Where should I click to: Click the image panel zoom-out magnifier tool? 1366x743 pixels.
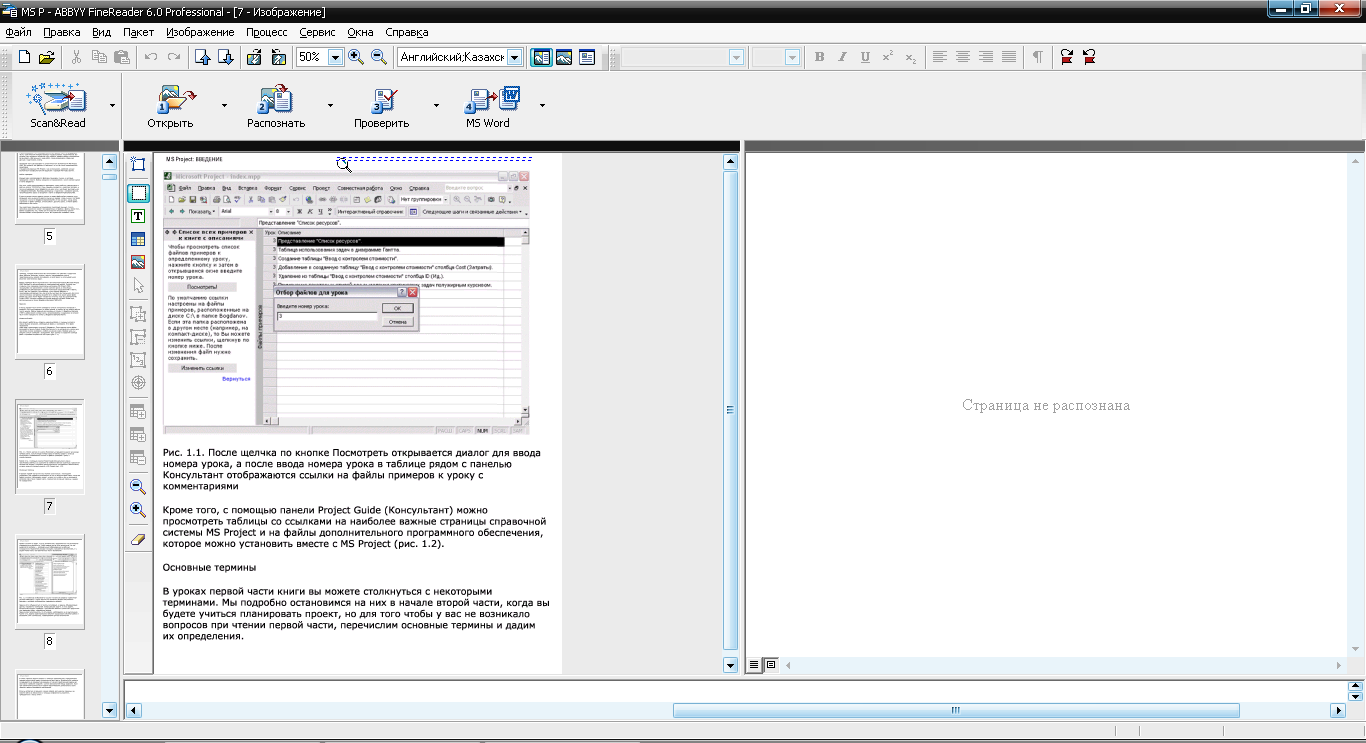138,486
